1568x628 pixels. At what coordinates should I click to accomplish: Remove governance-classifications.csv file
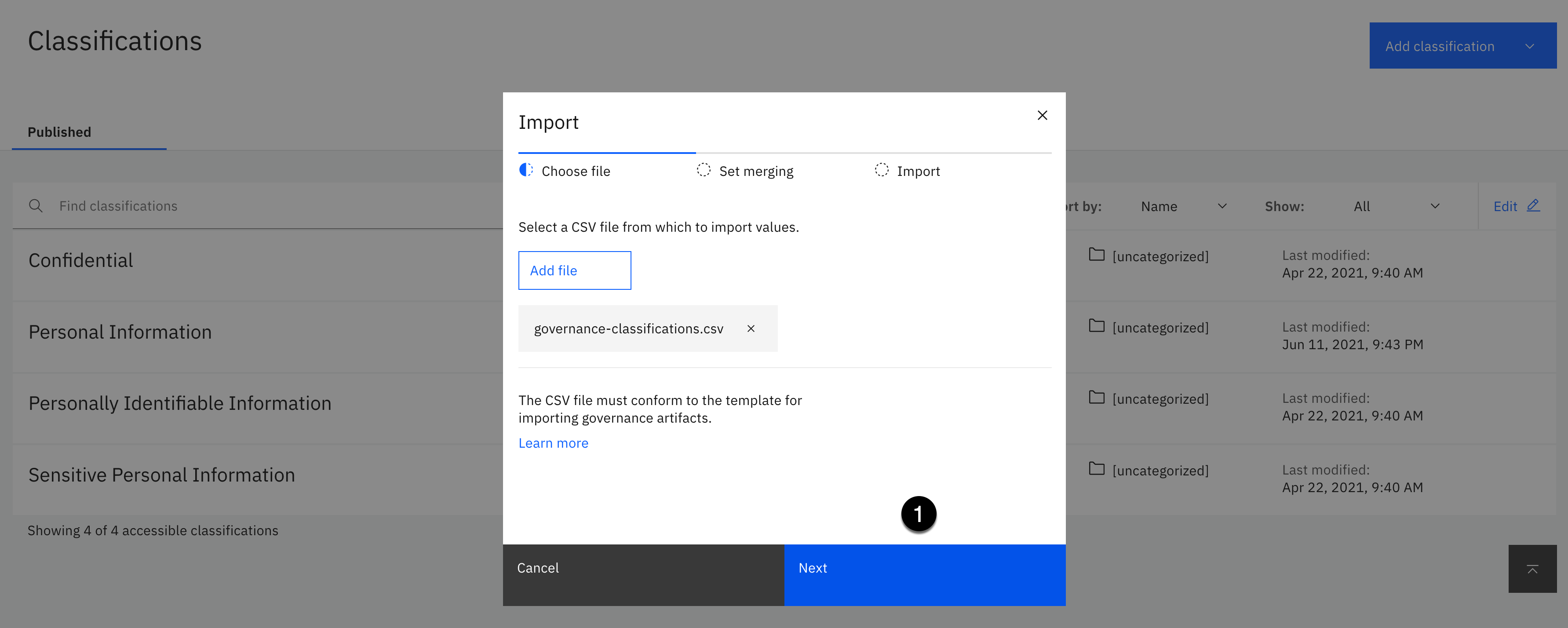751,329
